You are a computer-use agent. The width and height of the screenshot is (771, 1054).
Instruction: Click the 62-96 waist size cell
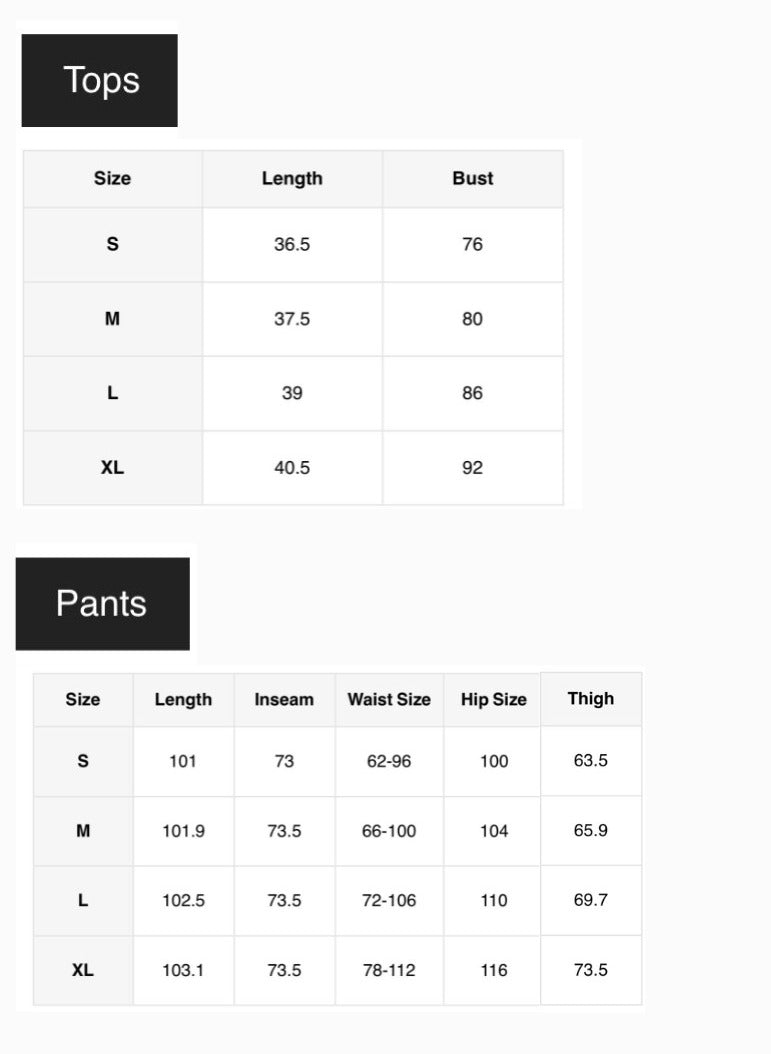click(389, 761)
